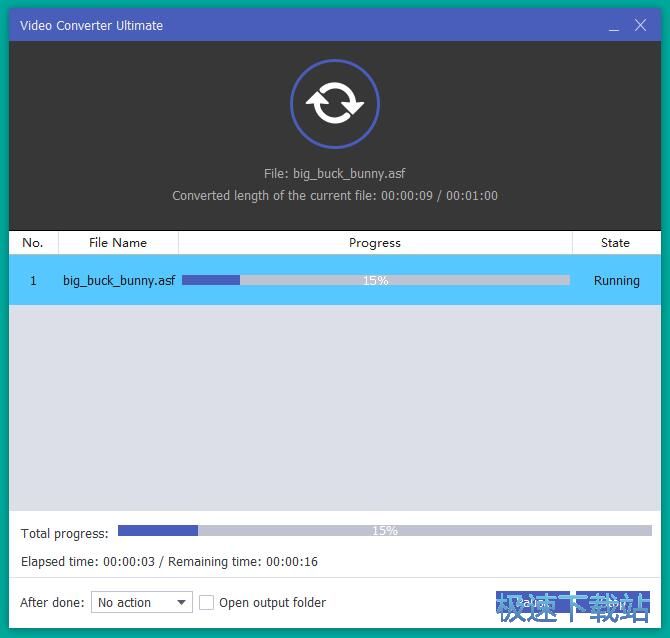Screen dimensions: 670x638
Task: Click row number 1 in list
Action: tap(33, 281)
